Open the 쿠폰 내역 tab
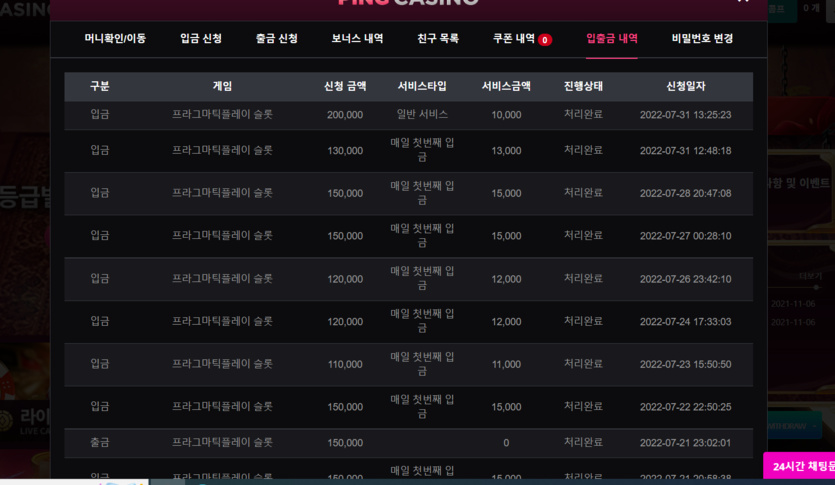The width and height of the screenshot is (835, 485). tap(514, 38)
